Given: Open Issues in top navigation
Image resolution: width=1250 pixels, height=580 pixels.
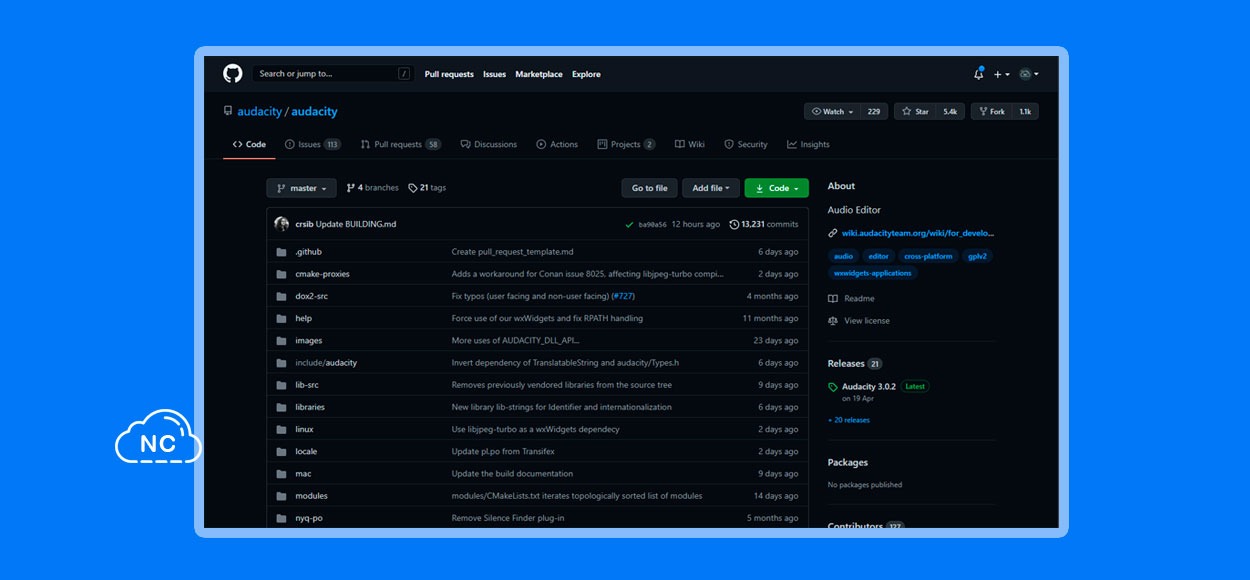Looking at the screenshot, I should (494, 74).
